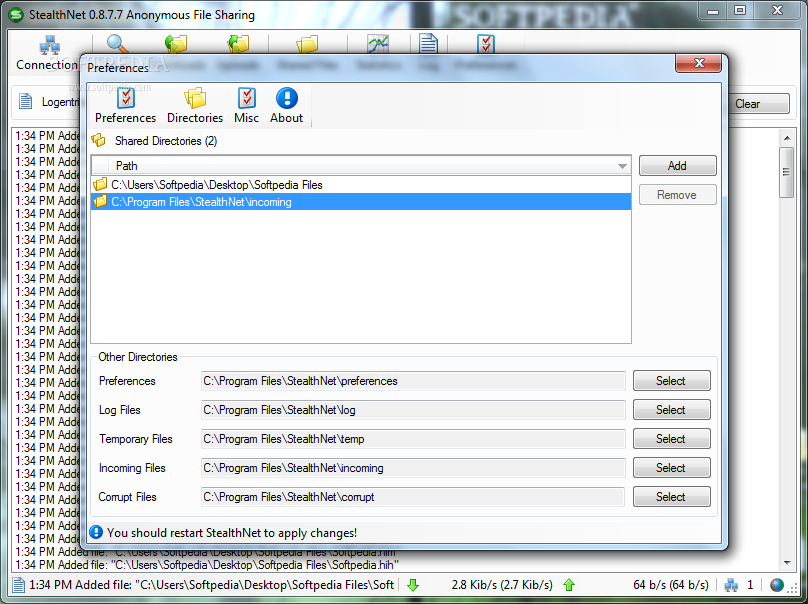Screen dimensions: 808x604
Task: Open Shared Files folder toolbar icon
Action: point(307,44)
